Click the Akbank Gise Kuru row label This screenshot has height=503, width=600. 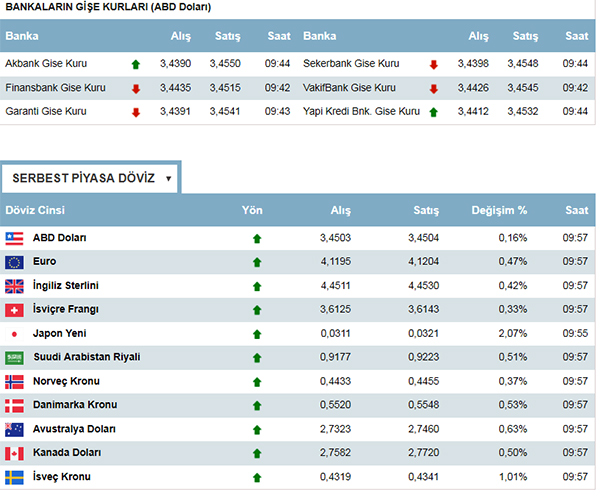point(46,63)
